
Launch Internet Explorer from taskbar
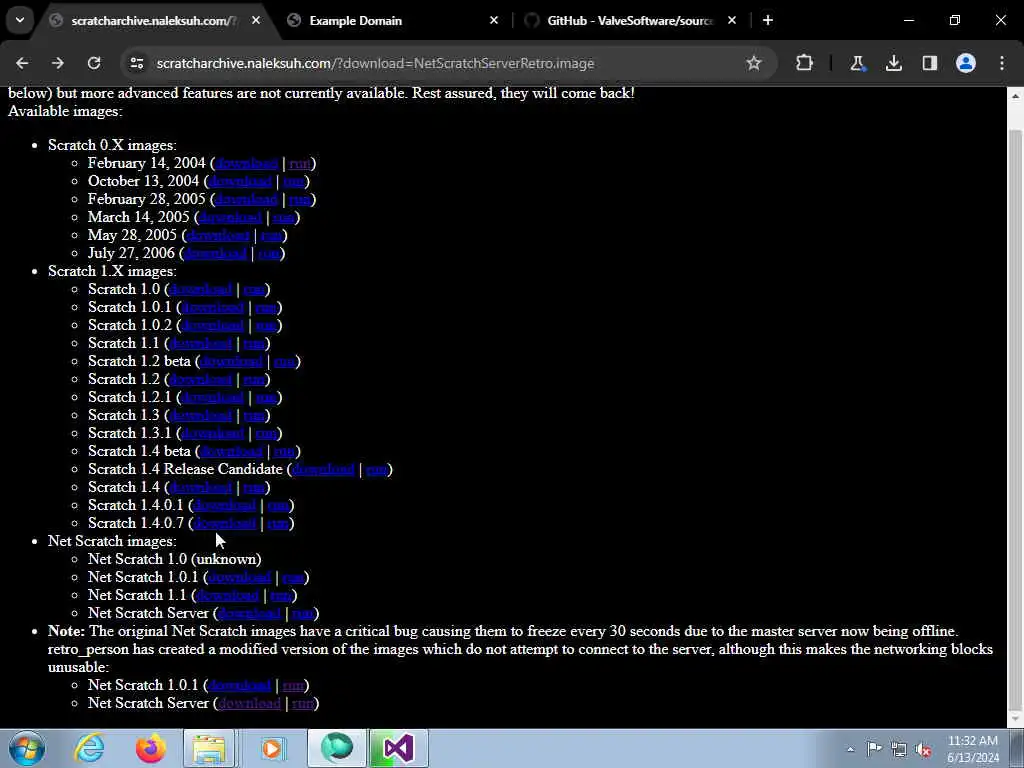pyautogui.click(x=89, y=748)
